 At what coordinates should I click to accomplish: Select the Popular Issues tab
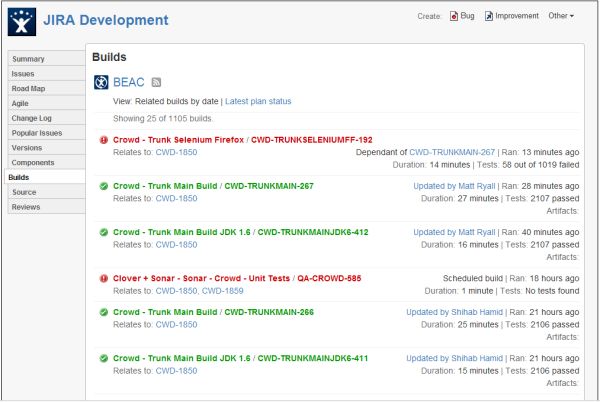pyautogui.click(x=46, y=133)
